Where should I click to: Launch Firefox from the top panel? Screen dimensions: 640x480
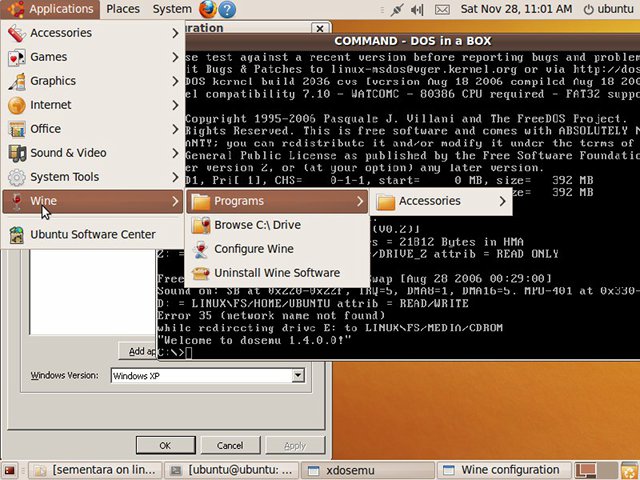tap(207, 9)
